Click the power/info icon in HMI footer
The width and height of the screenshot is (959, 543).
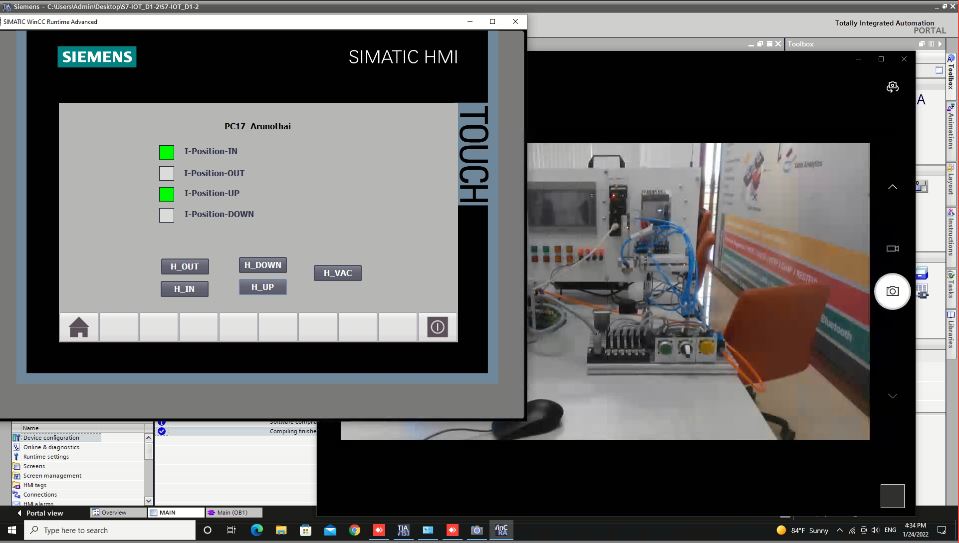437,327
